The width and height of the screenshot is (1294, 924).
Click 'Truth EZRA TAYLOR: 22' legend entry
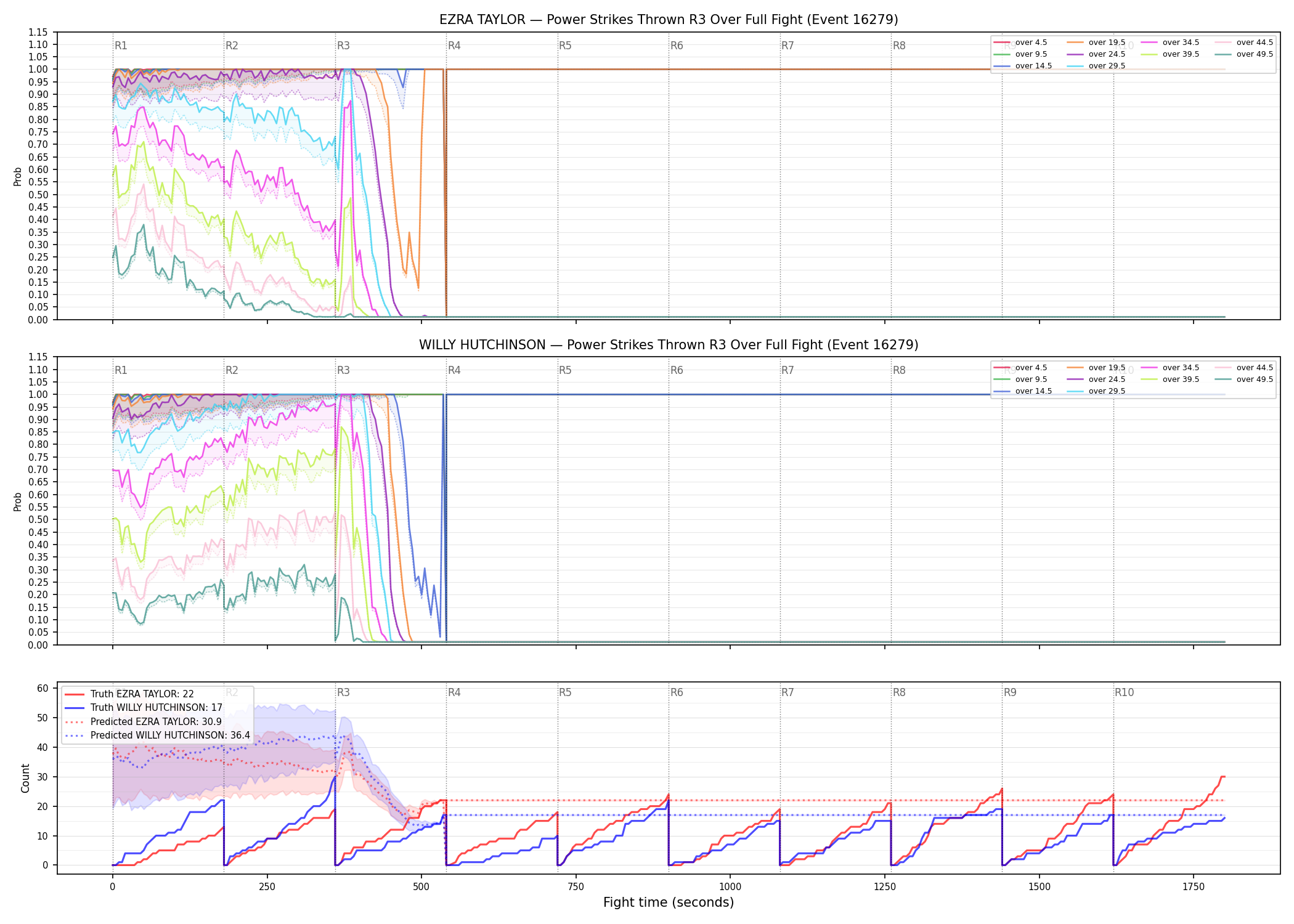129,694
